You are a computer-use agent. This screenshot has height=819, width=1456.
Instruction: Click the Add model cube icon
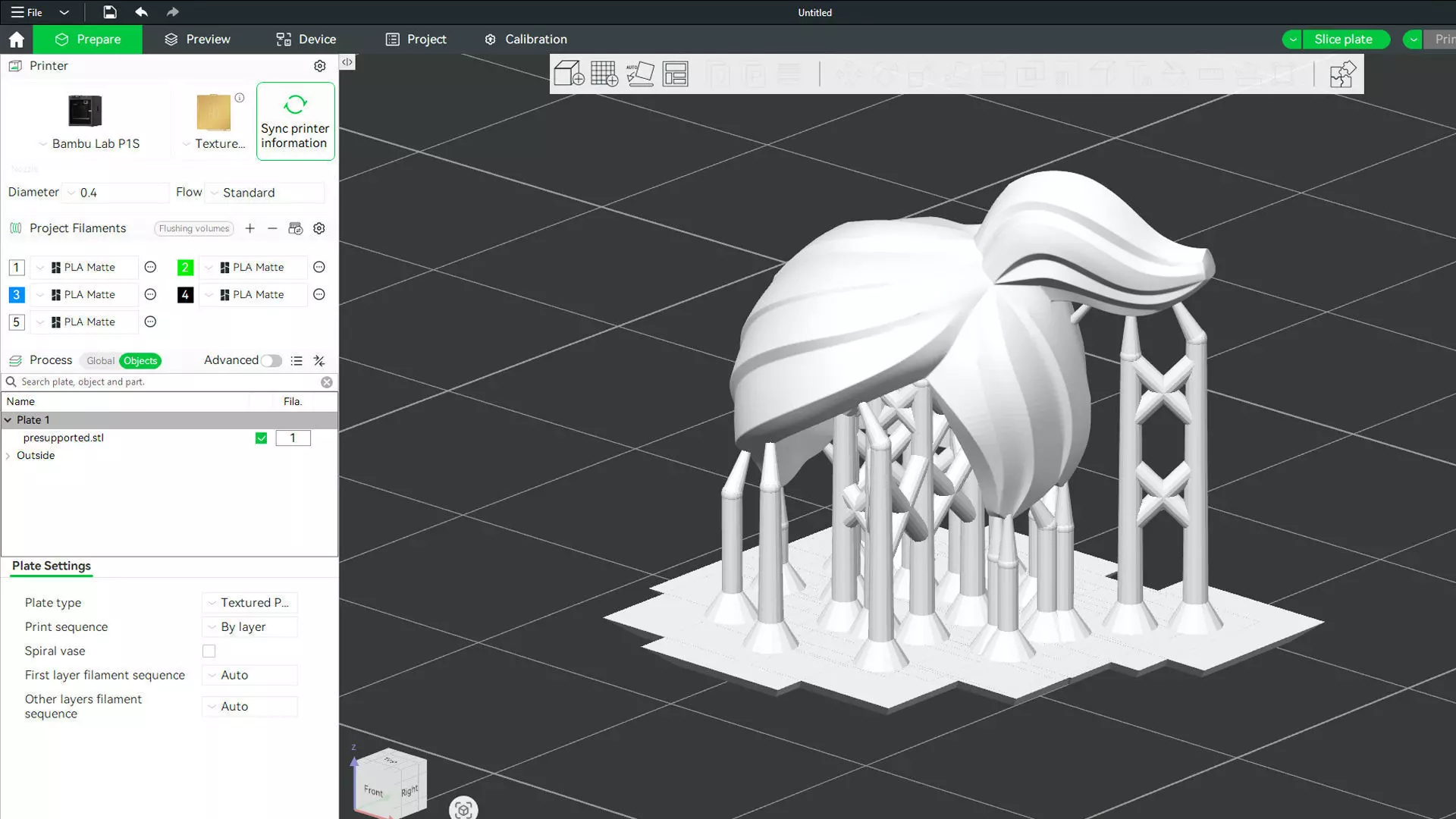[568, 74]
